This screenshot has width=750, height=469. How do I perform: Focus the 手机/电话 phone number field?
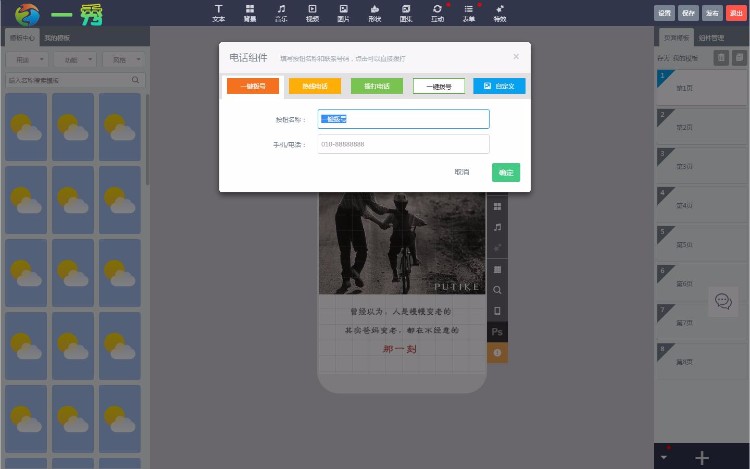[403, 144]
